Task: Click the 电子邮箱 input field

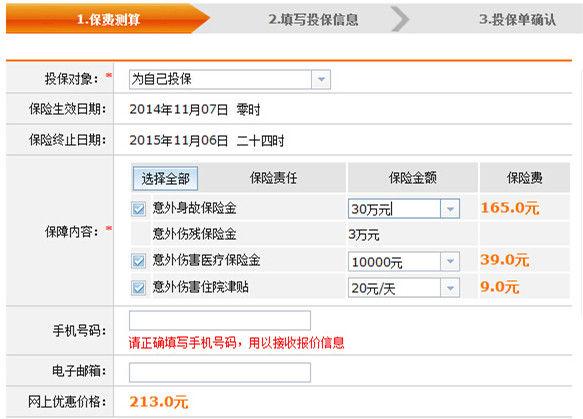Action: coord(220,372)
